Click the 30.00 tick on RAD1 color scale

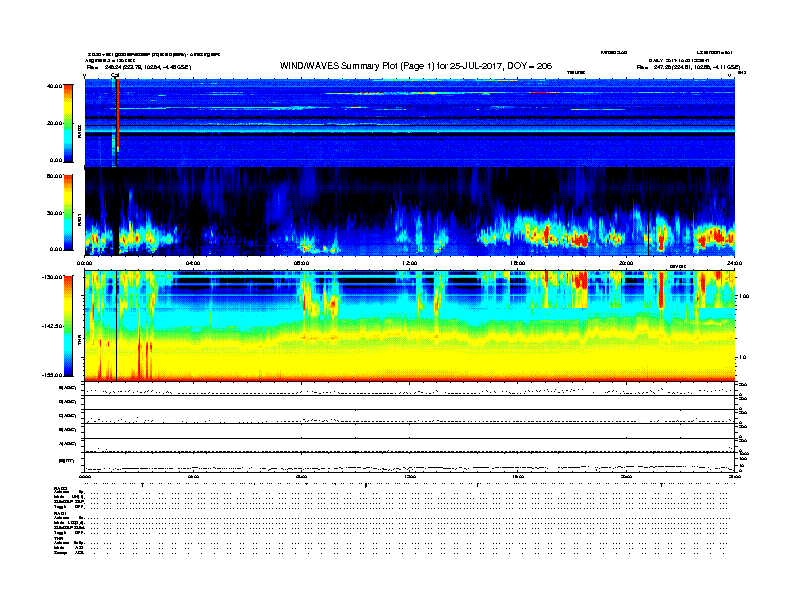pyautogui.click(x=54, y=213)
